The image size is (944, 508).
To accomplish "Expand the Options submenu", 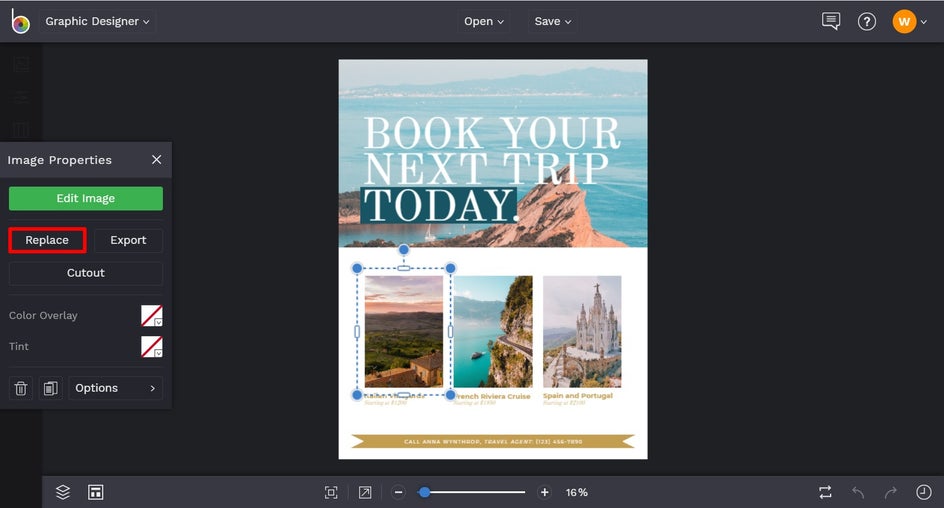I will pos(116,388).
